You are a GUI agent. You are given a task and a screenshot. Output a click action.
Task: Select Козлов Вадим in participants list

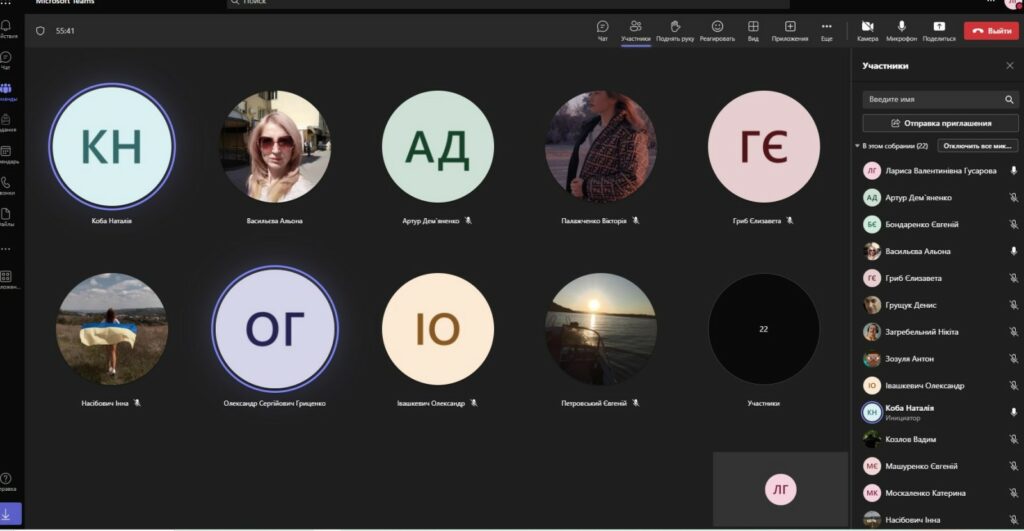(939, 439)
